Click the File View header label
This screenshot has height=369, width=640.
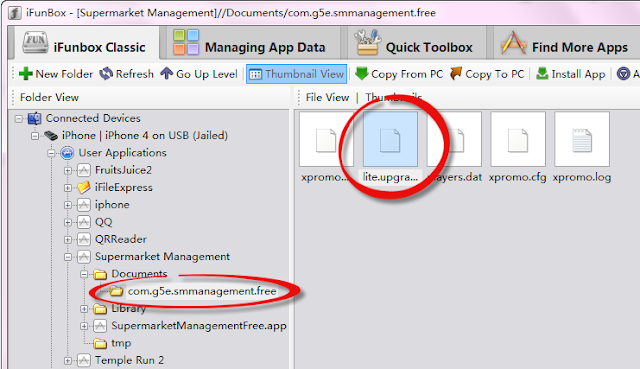[x=327, y=98]
